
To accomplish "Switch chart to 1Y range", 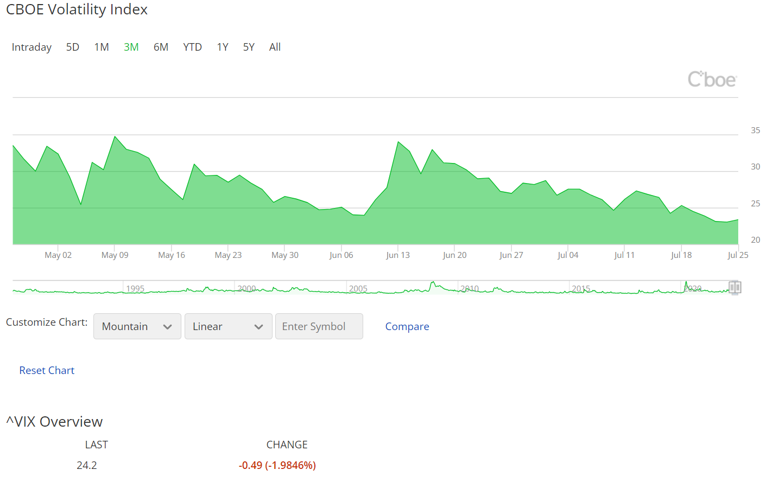I will coord(222,47).
